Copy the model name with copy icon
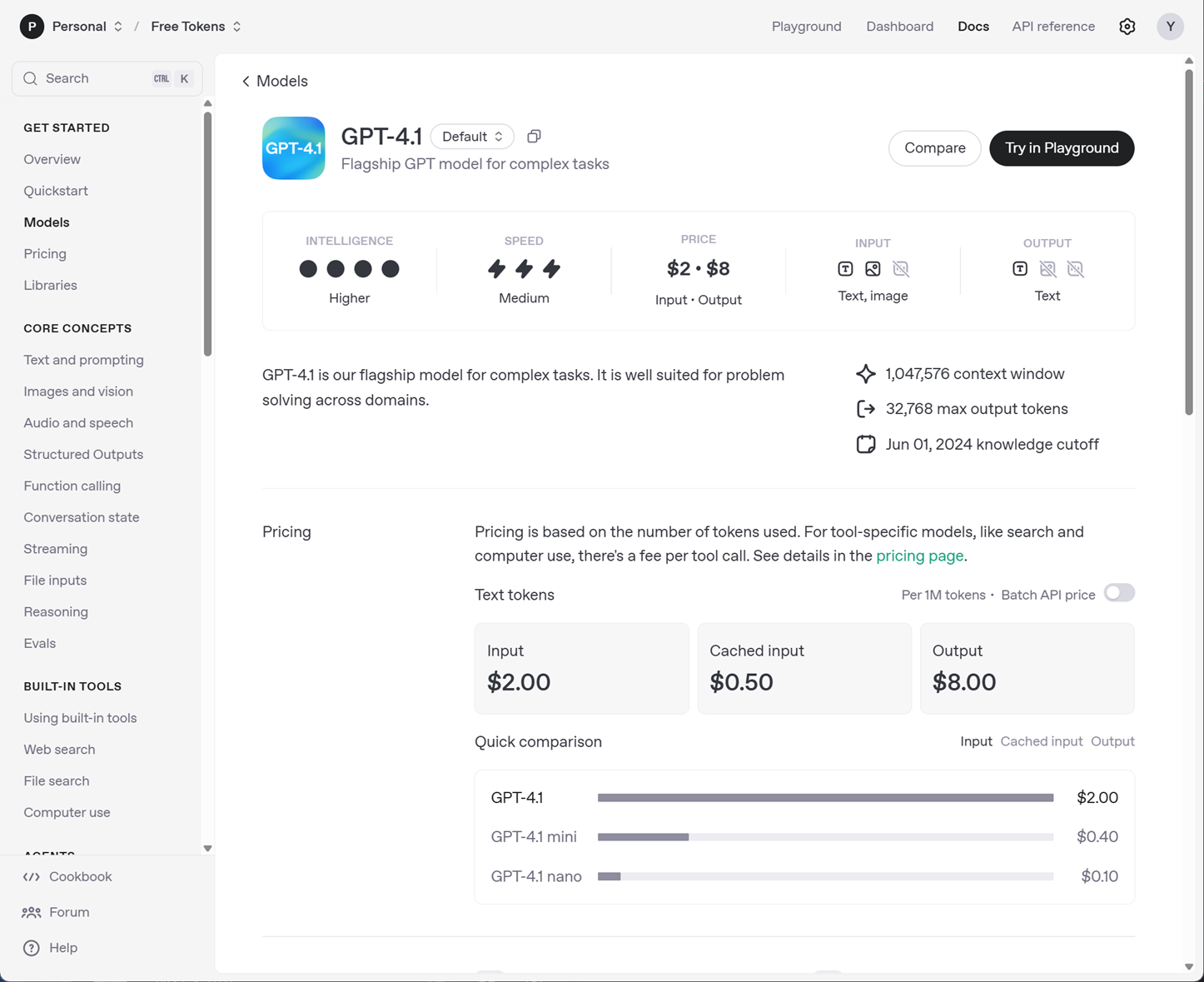This screenshot has width=1204, height=982. click(x=534, y=136)
